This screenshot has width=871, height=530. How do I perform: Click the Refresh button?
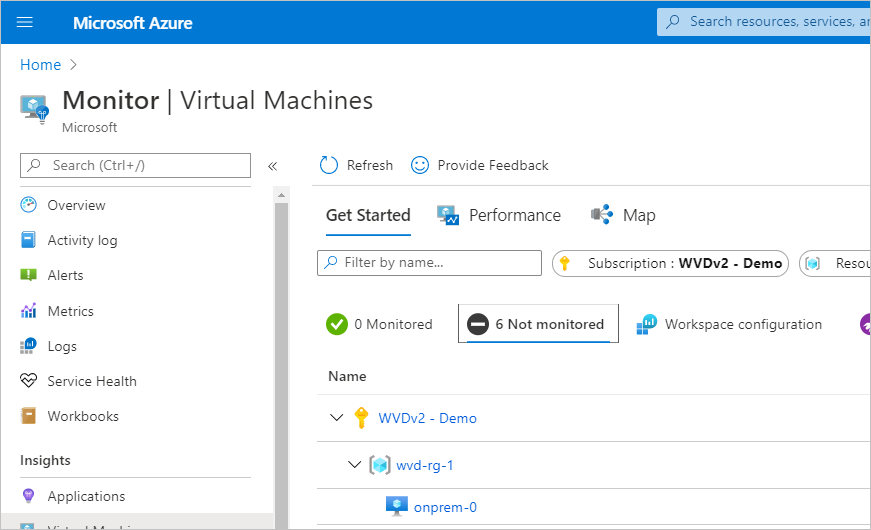[356, 165]
